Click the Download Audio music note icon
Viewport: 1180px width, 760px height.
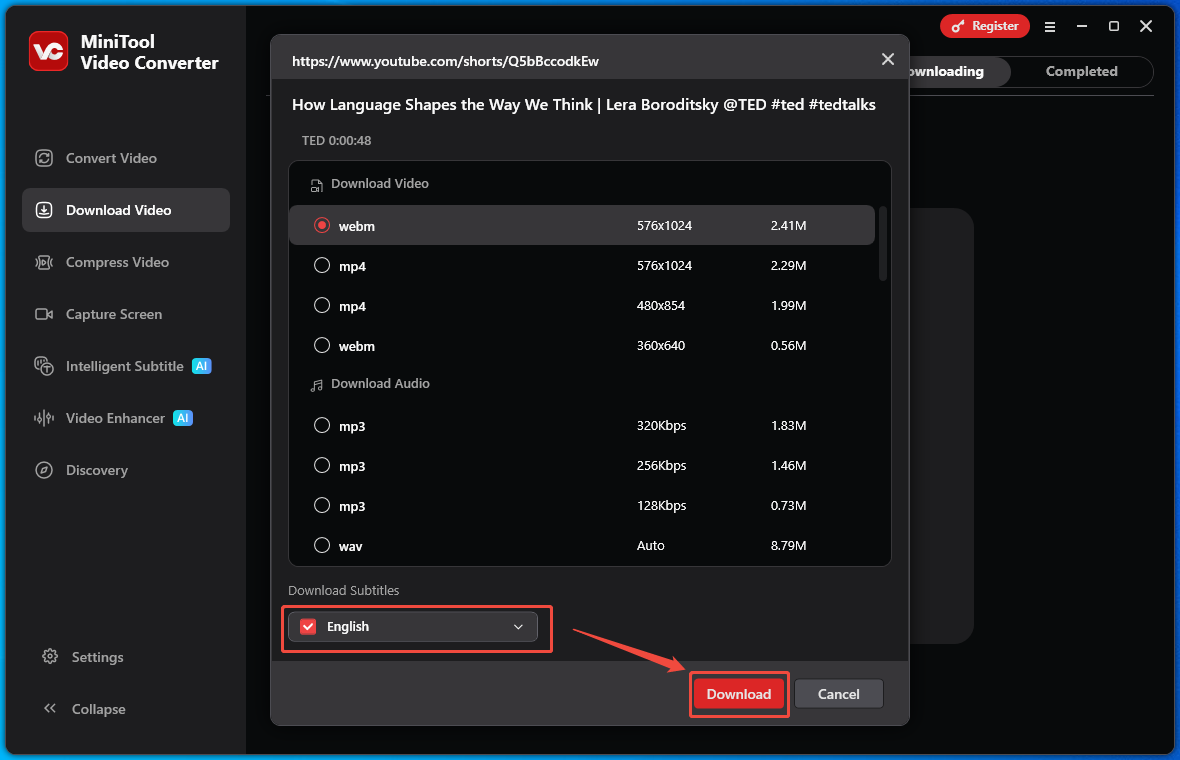tap(317, 385)
